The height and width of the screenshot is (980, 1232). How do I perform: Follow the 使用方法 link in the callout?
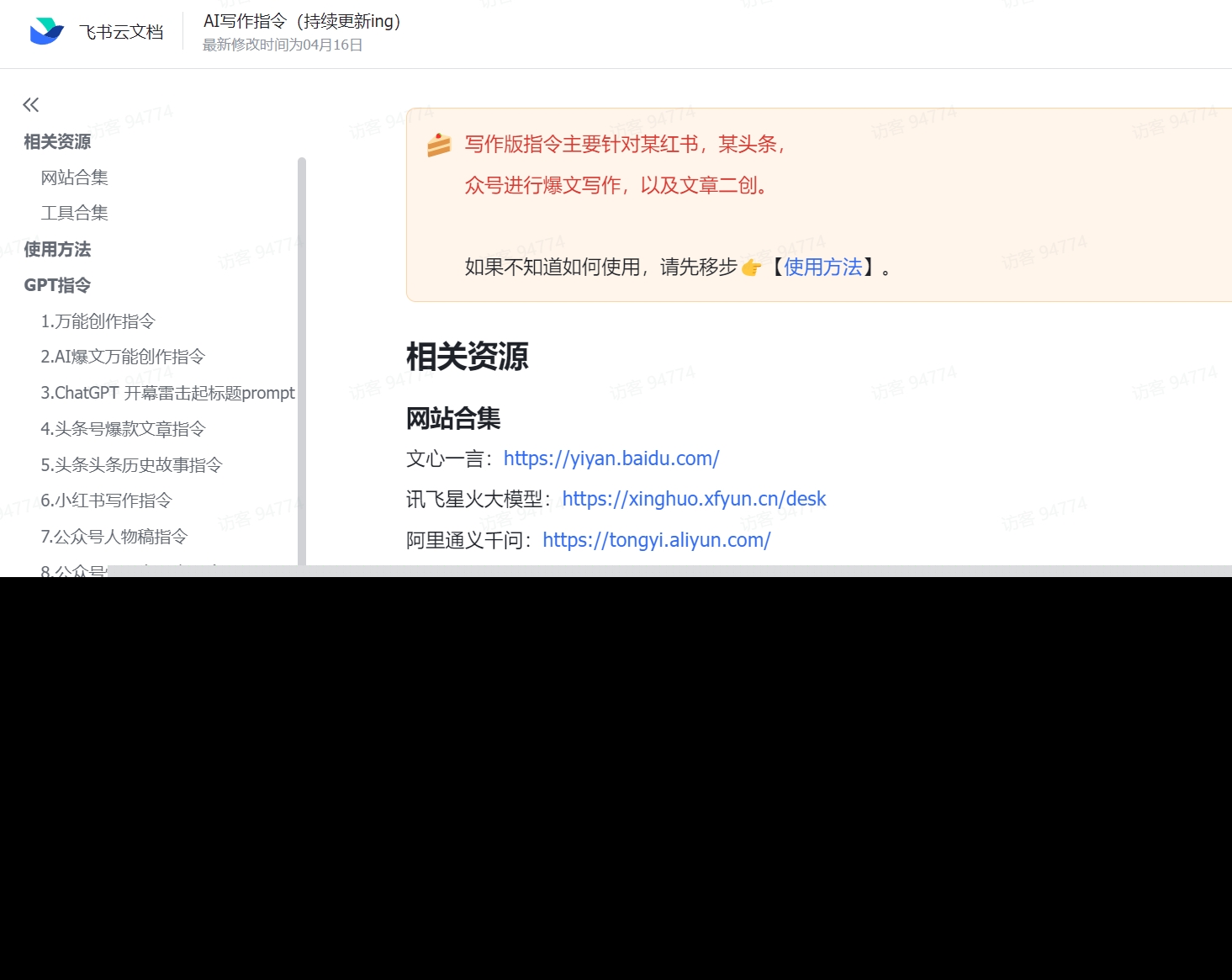(823, 268)
